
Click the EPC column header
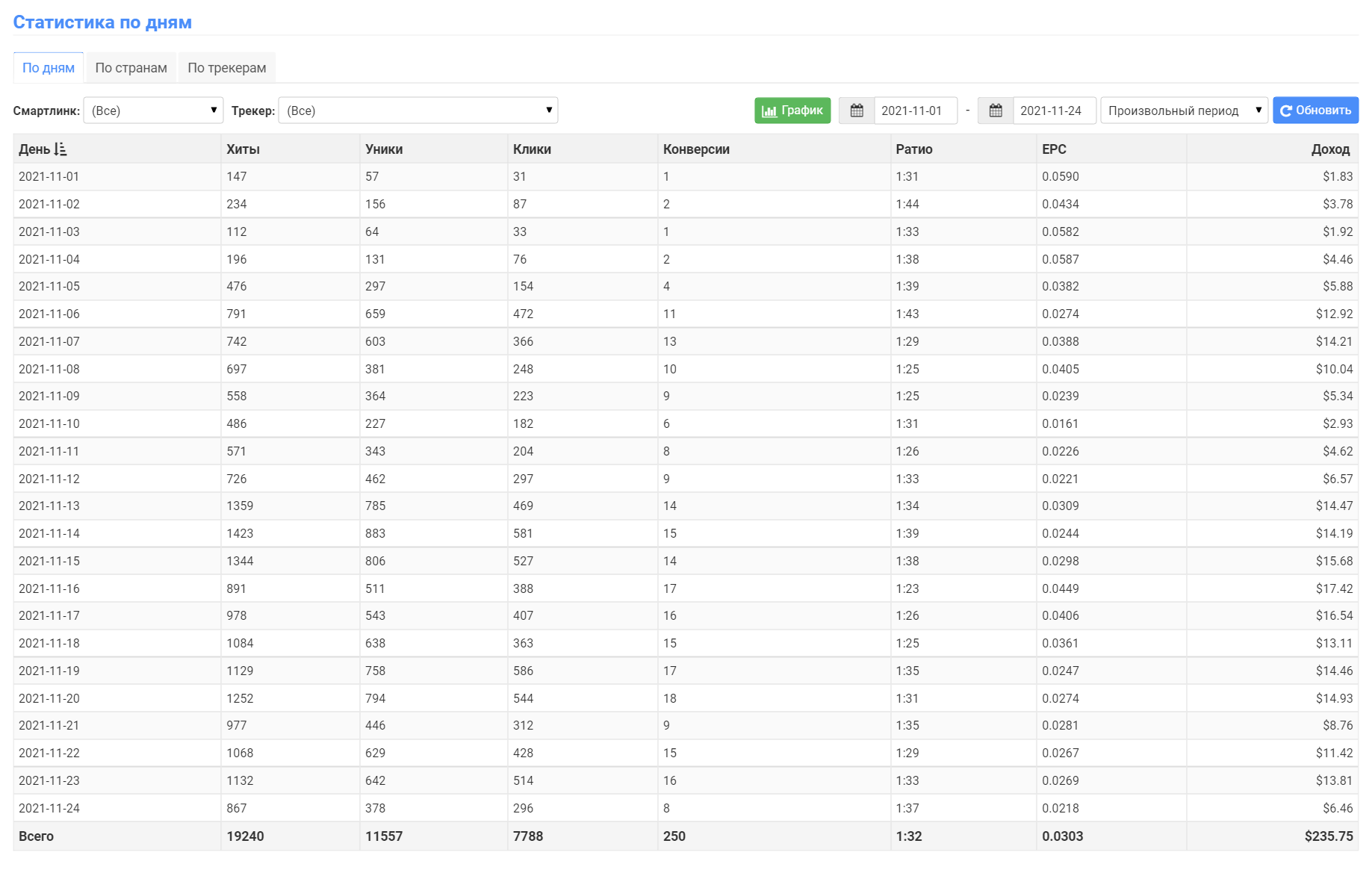pyautogui.click(x=1054, y=149)
